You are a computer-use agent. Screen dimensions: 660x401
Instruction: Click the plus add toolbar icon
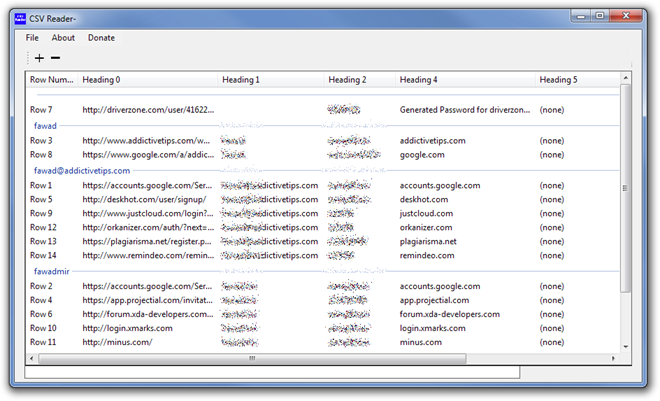point(39,58)
